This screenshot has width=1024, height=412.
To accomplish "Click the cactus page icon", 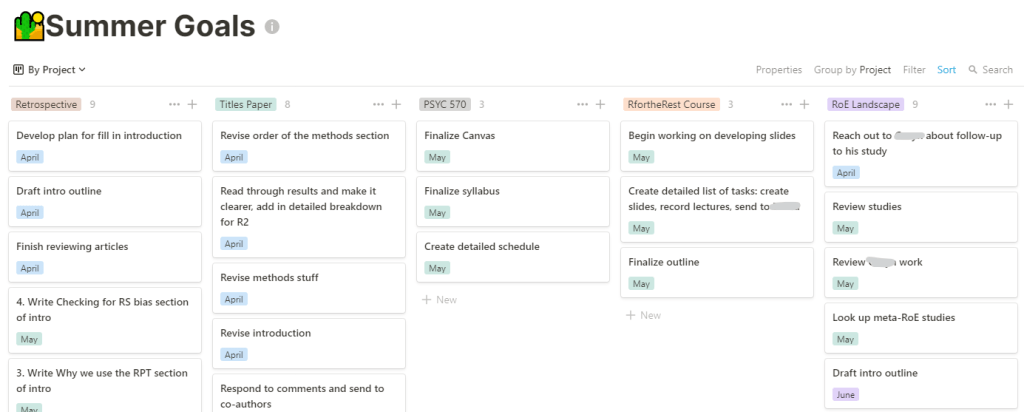I will coord(29,26).
